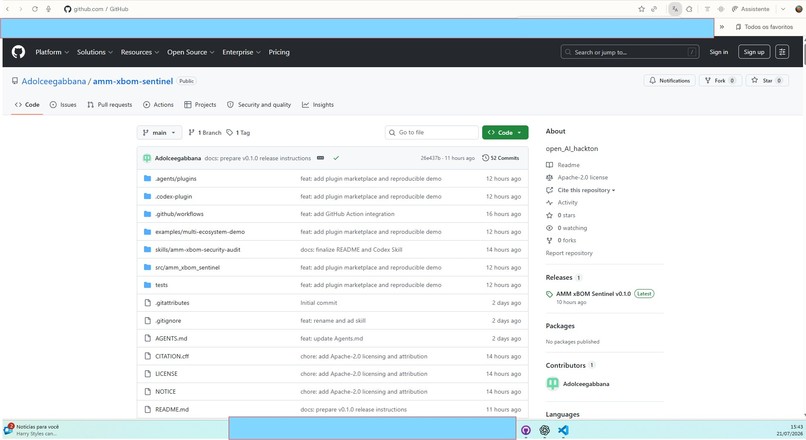806x440 pixels.
Task: Star the repository
Action: point(767,81)
